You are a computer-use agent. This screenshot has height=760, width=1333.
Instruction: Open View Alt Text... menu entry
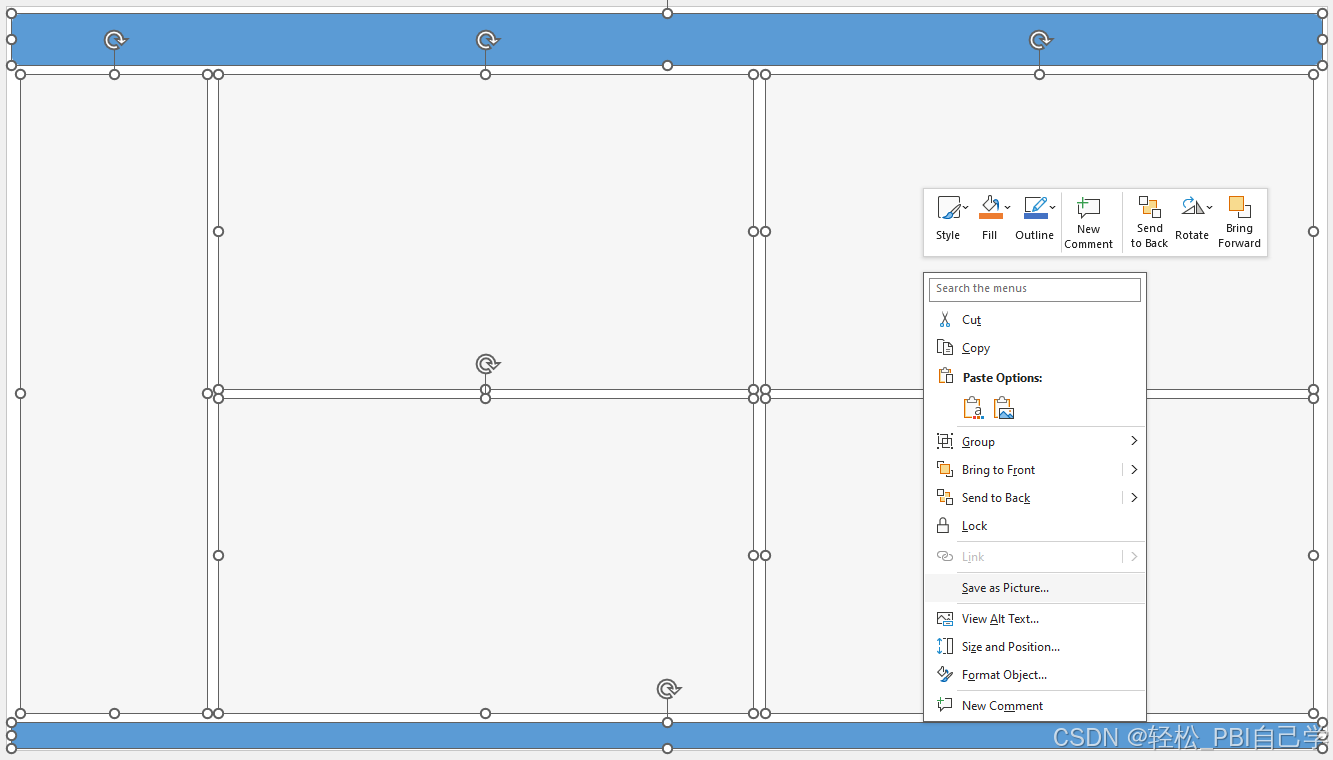[1034, 619]
